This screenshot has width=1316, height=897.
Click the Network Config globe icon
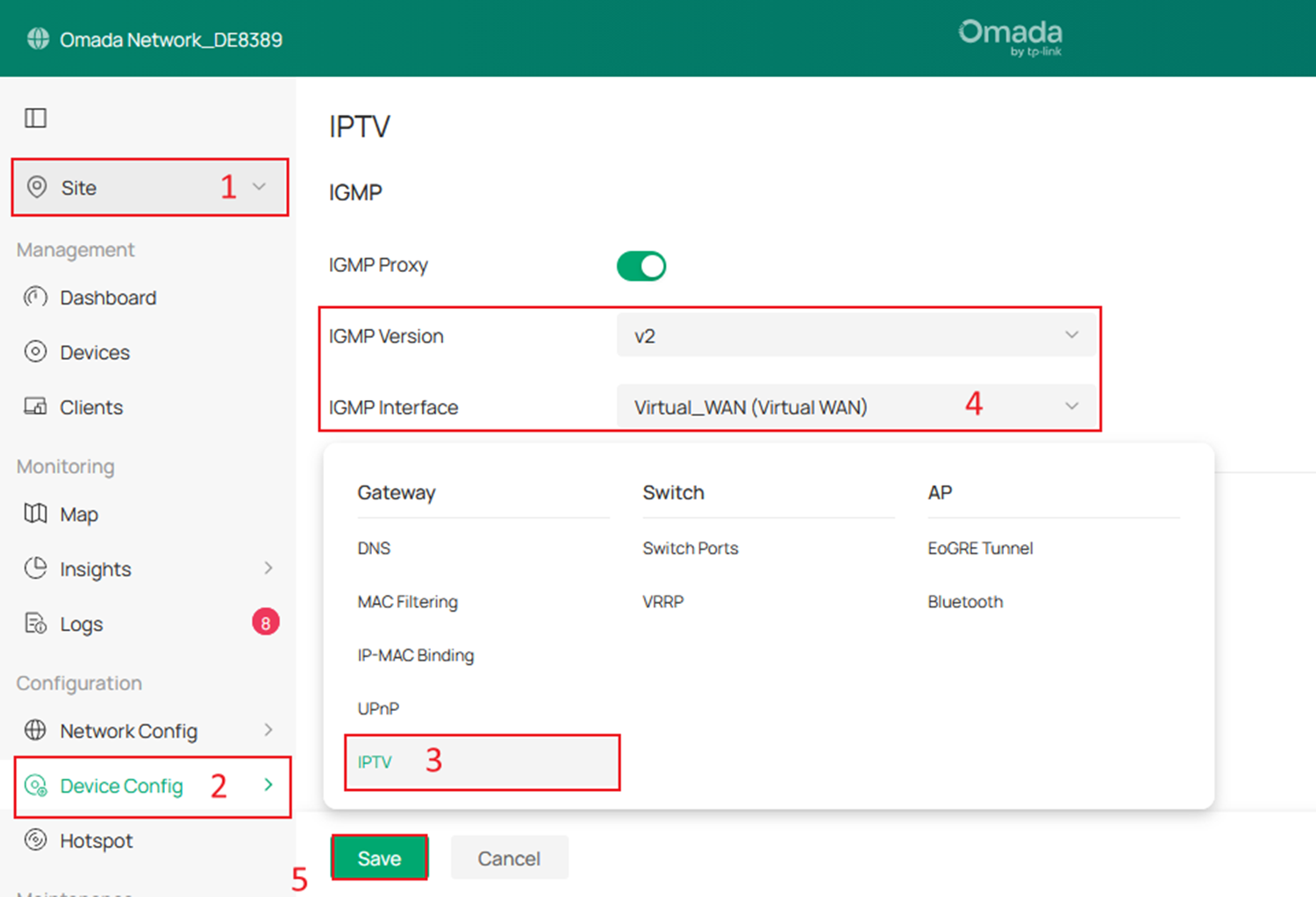pos(35,730)
